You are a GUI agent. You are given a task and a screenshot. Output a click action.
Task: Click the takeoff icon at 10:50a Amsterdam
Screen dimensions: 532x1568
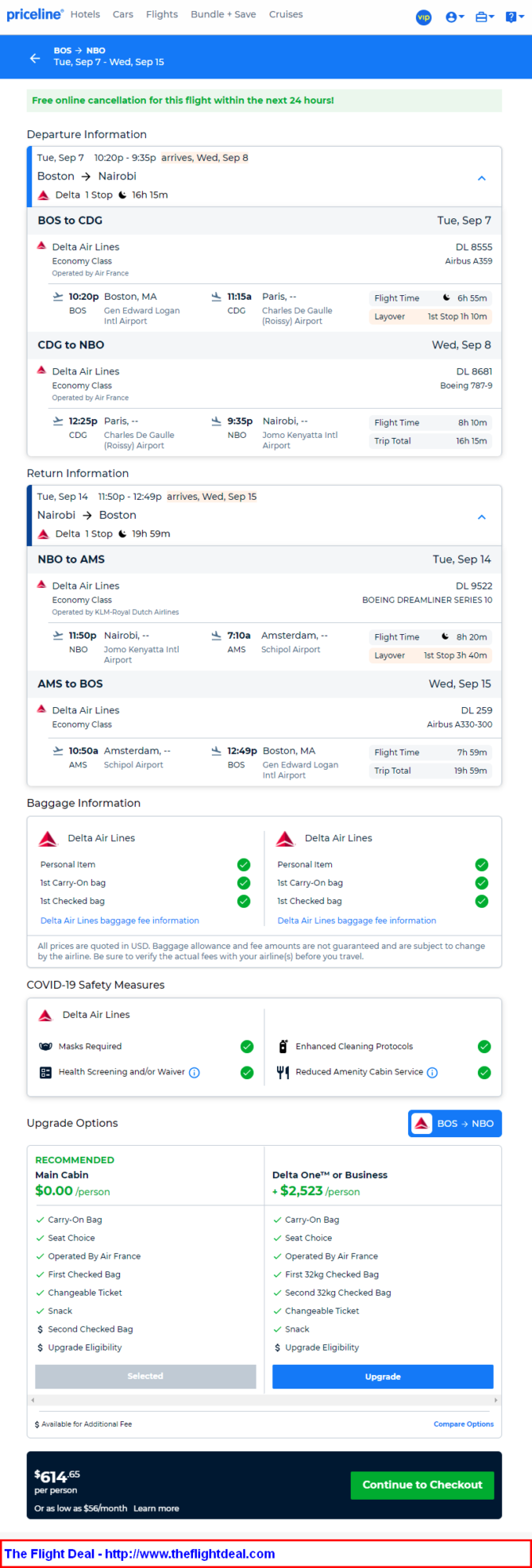(58, 751)
